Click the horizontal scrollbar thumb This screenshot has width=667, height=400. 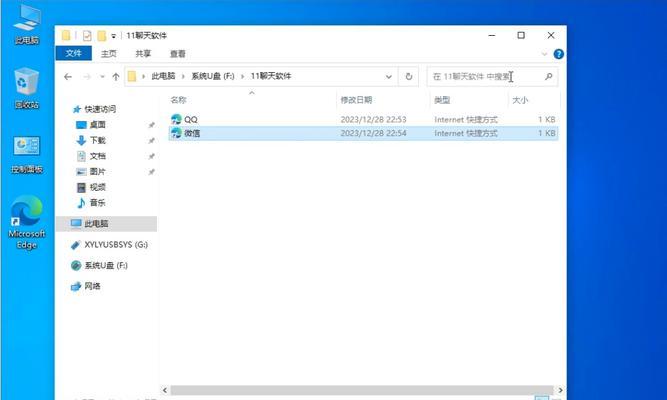pos(362,390)
